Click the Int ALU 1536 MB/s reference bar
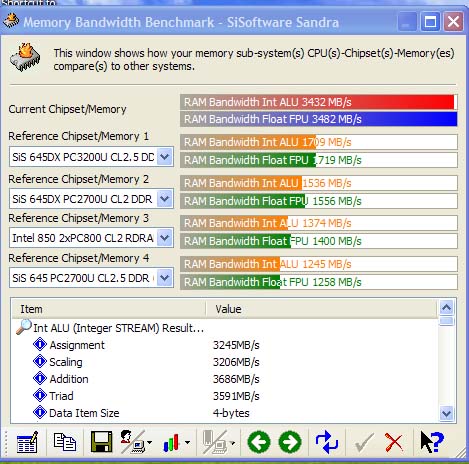 pyautogui.click(x=319, y=183)
